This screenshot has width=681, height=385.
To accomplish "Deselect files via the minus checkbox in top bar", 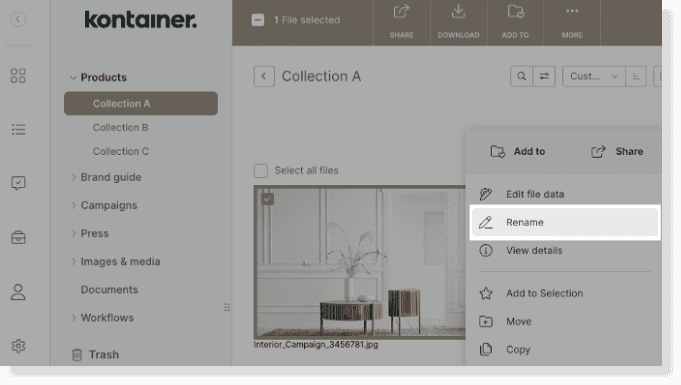I will [258, 20].
